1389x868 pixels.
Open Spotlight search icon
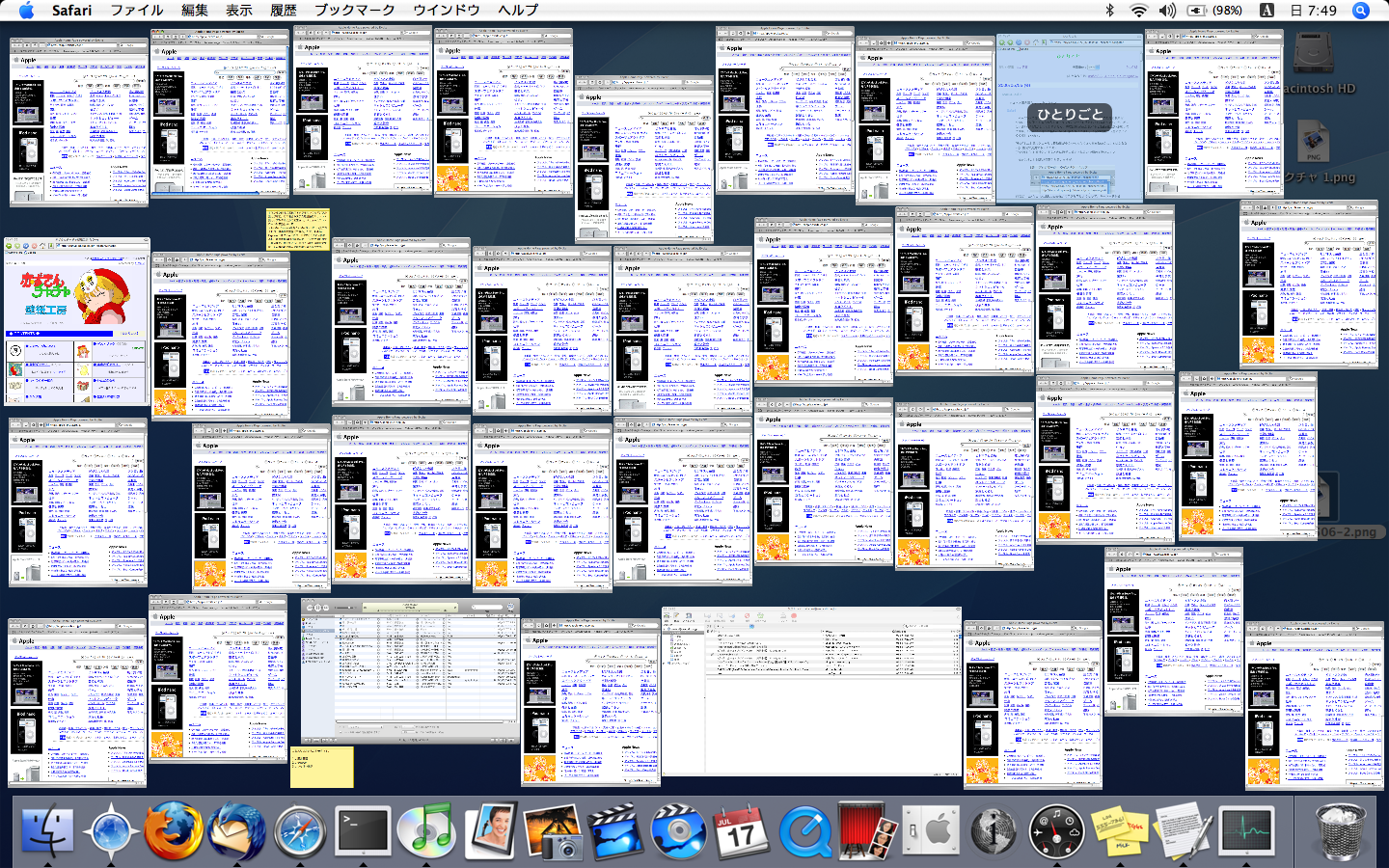tap(1361, 11)
